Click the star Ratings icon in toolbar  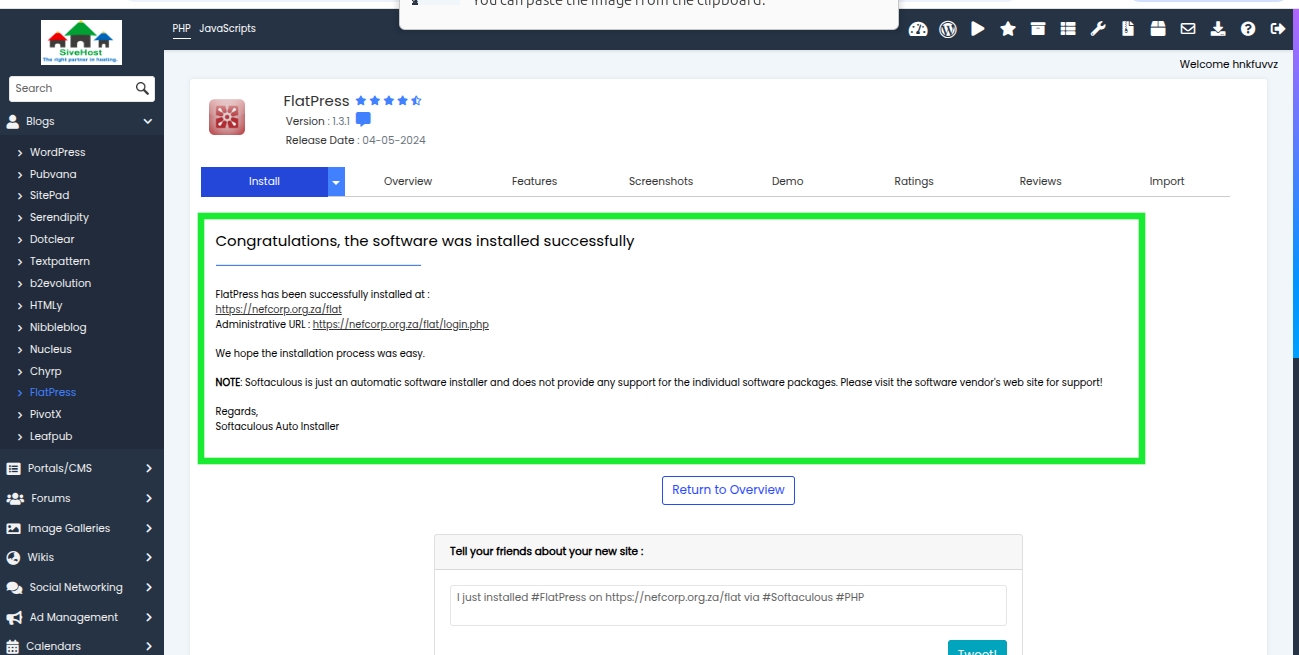coord(1008,29)
